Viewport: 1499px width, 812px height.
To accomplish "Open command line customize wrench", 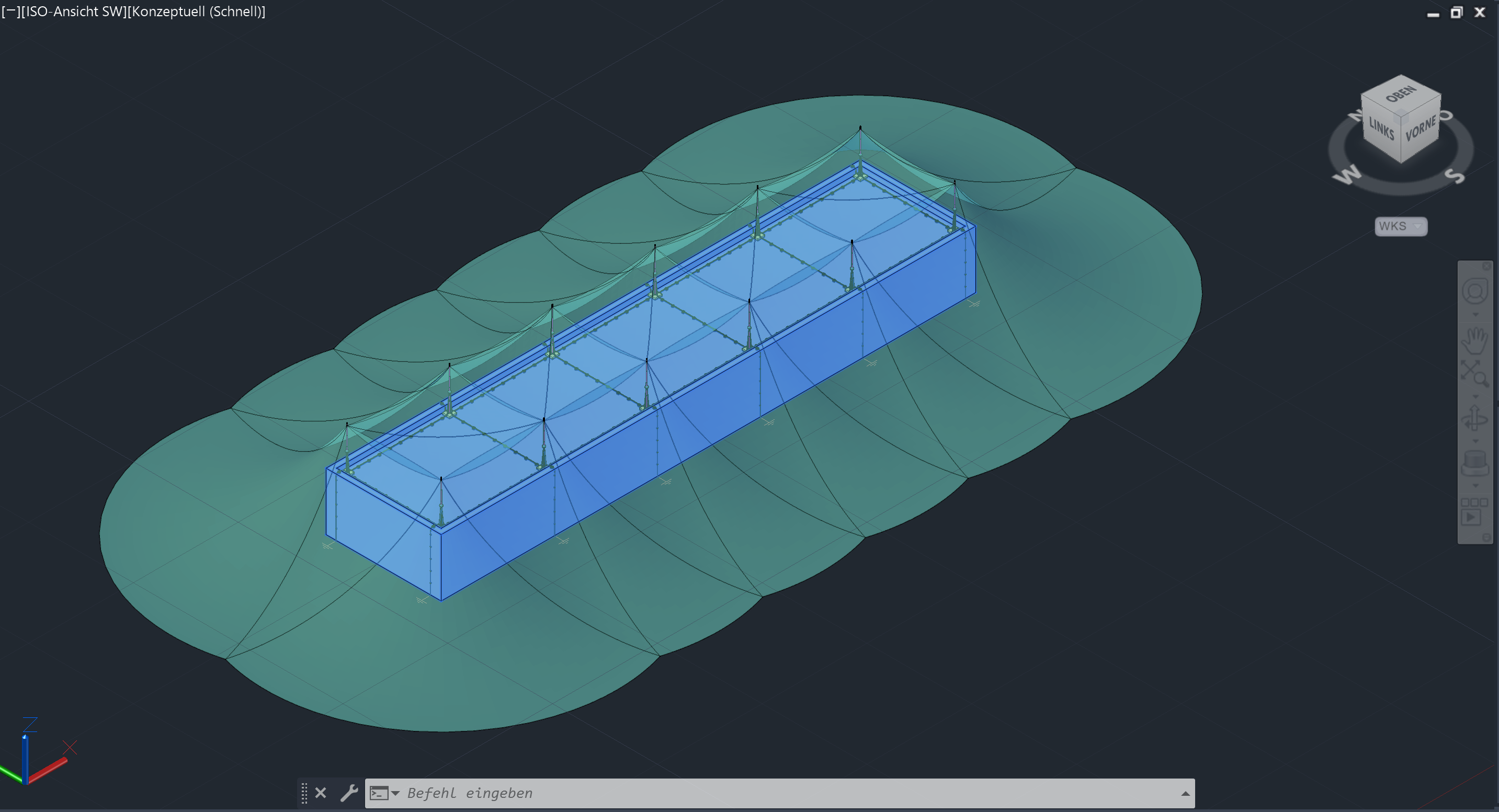I will (348, 793).
